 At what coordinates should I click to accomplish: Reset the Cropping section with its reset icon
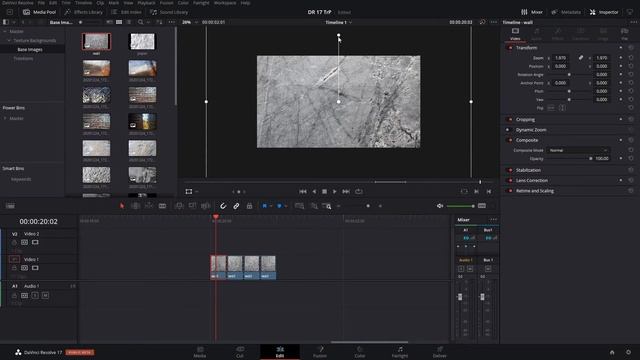pos(631,119)
